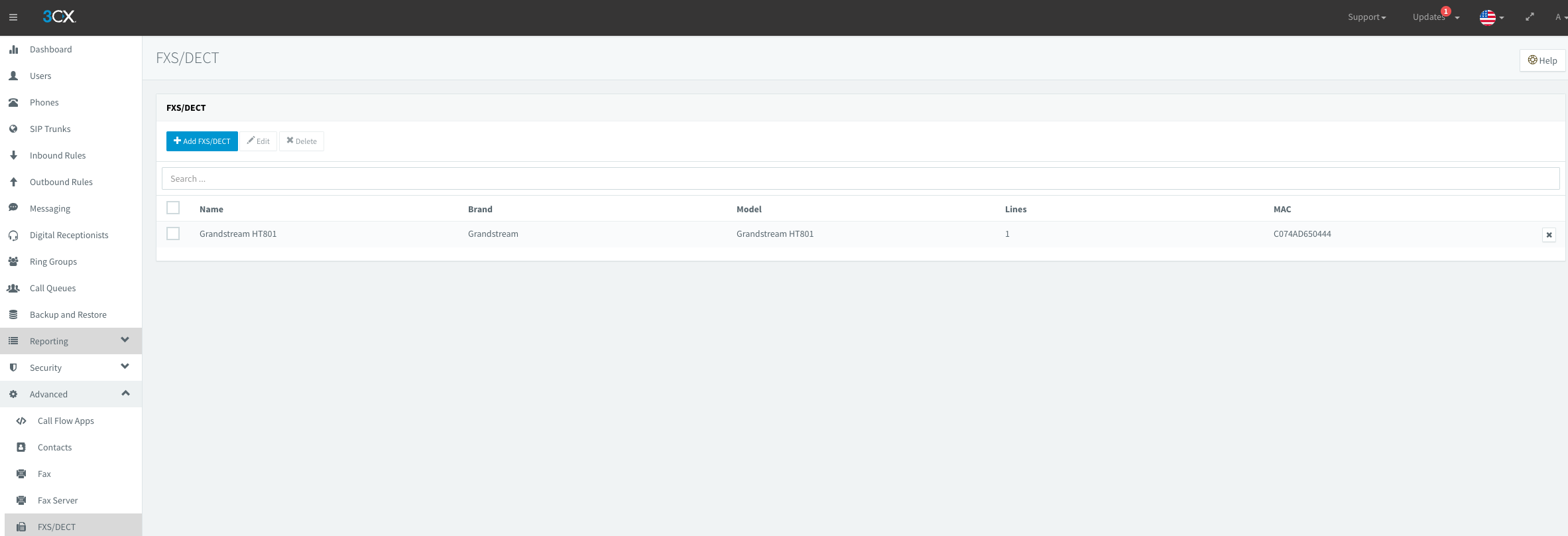This screenshot has width=1568, height=536.
Task: Click the hamburger menu icon
Action: 13,17
